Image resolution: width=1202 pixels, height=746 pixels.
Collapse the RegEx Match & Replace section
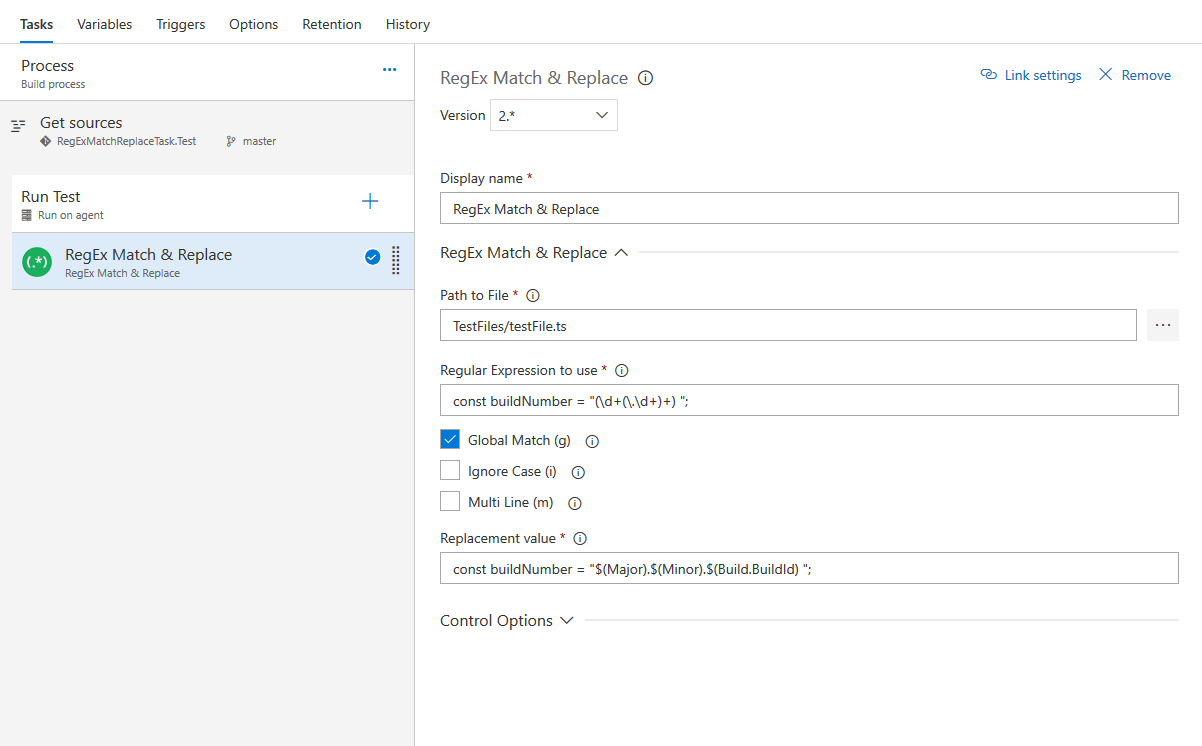pos(534,253)
